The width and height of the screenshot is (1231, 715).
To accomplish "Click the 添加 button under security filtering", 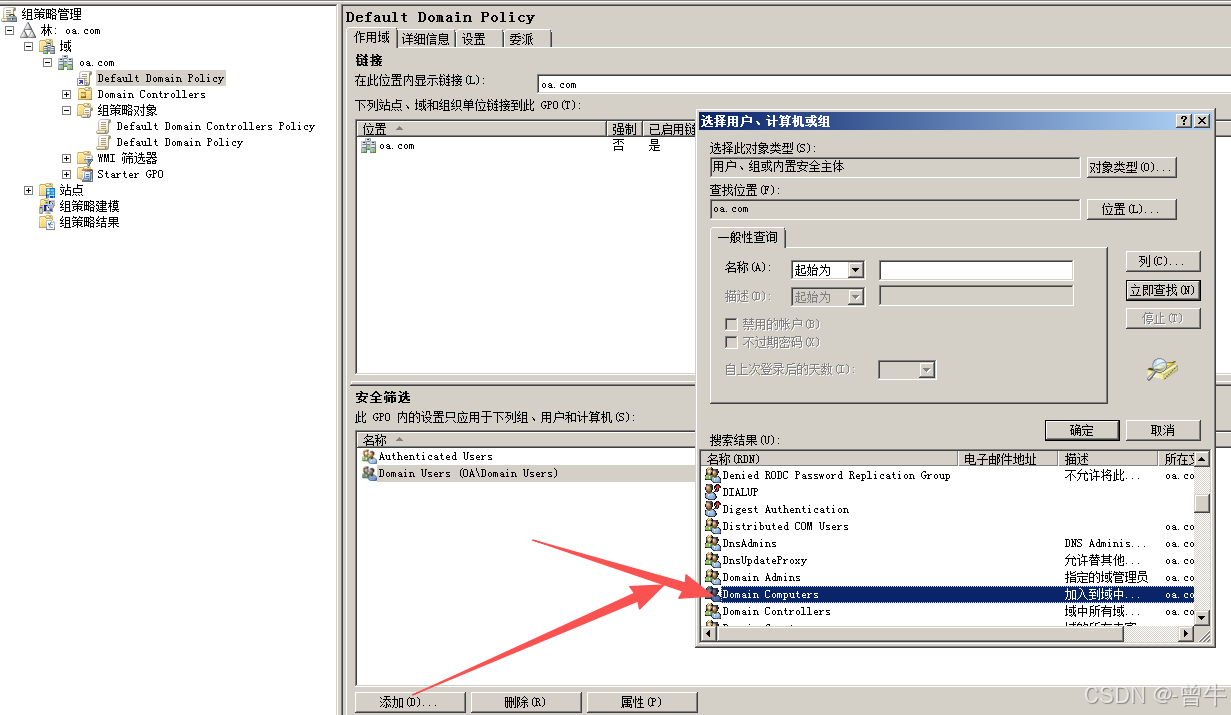I will 408,702.
